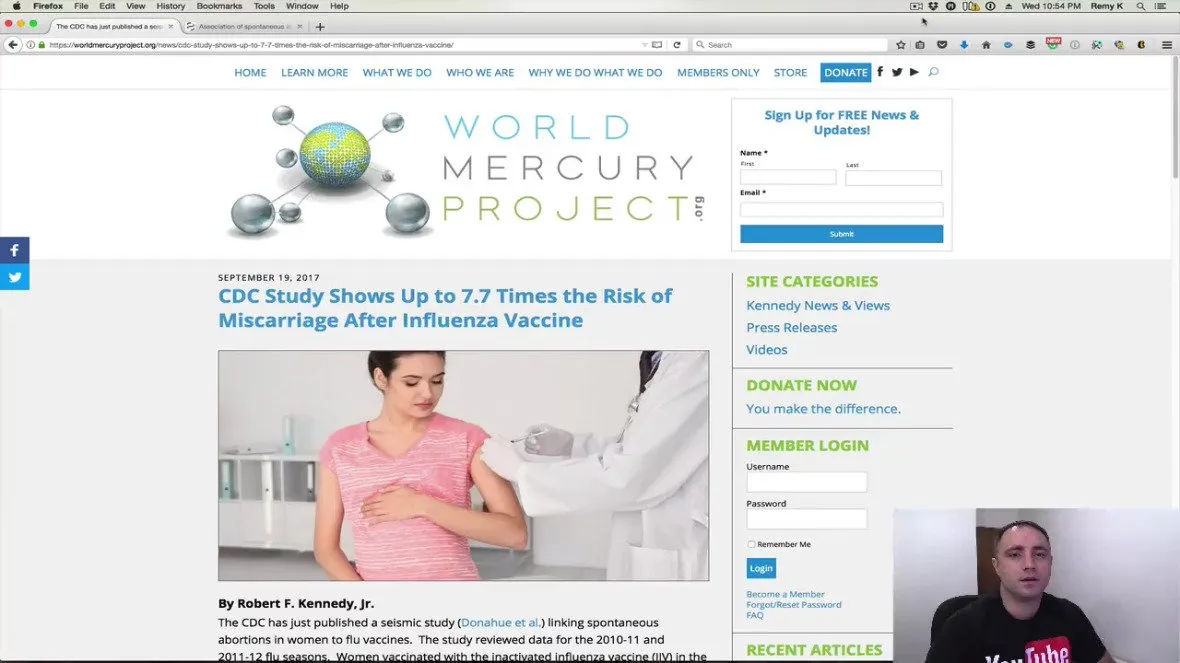Open Dropbox icon in macOS menu bar
The height and width of the screenshot is (663, 1180).
click(x=933, y=6)
